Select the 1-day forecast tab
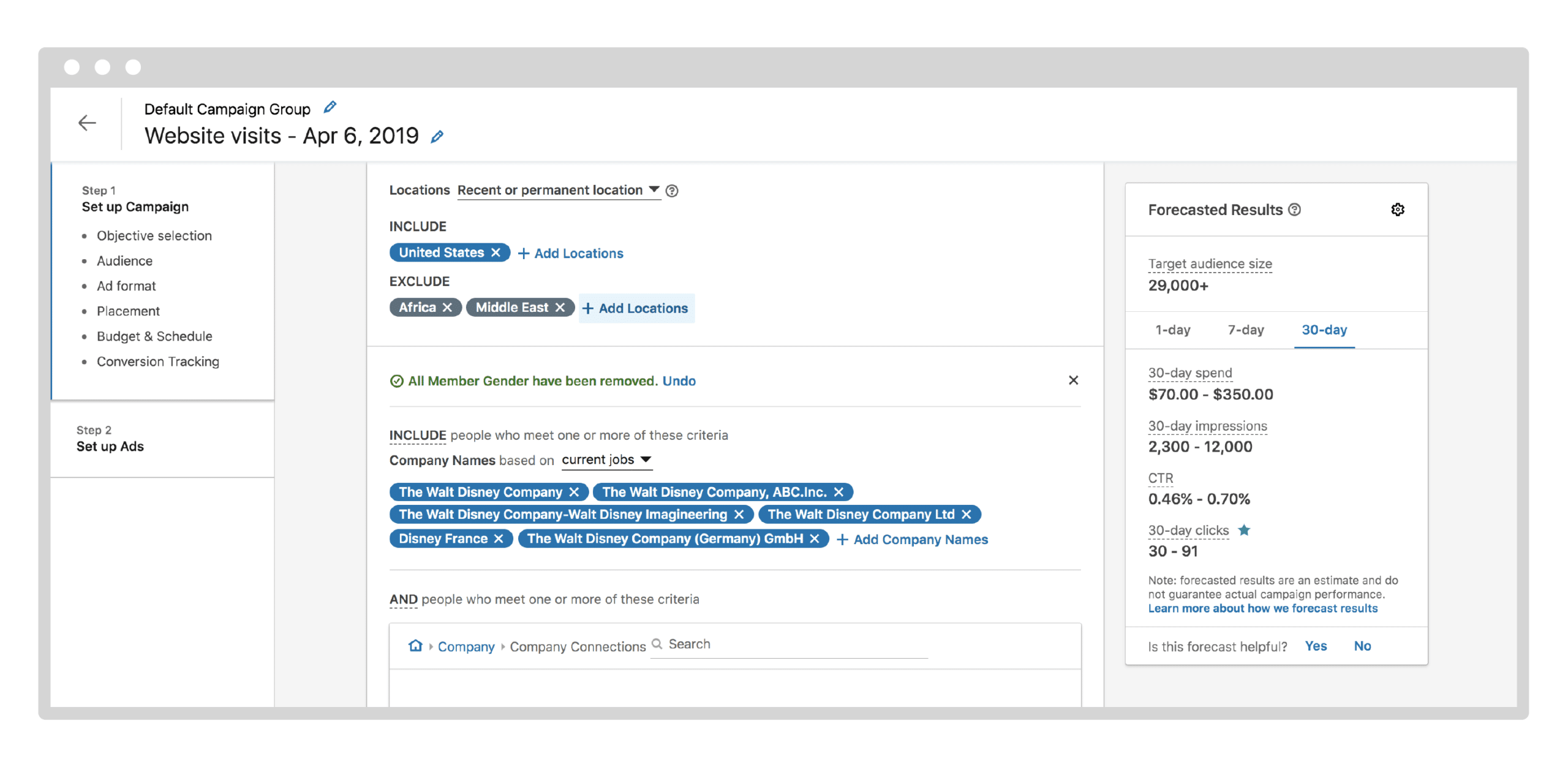 (1172, 330)
